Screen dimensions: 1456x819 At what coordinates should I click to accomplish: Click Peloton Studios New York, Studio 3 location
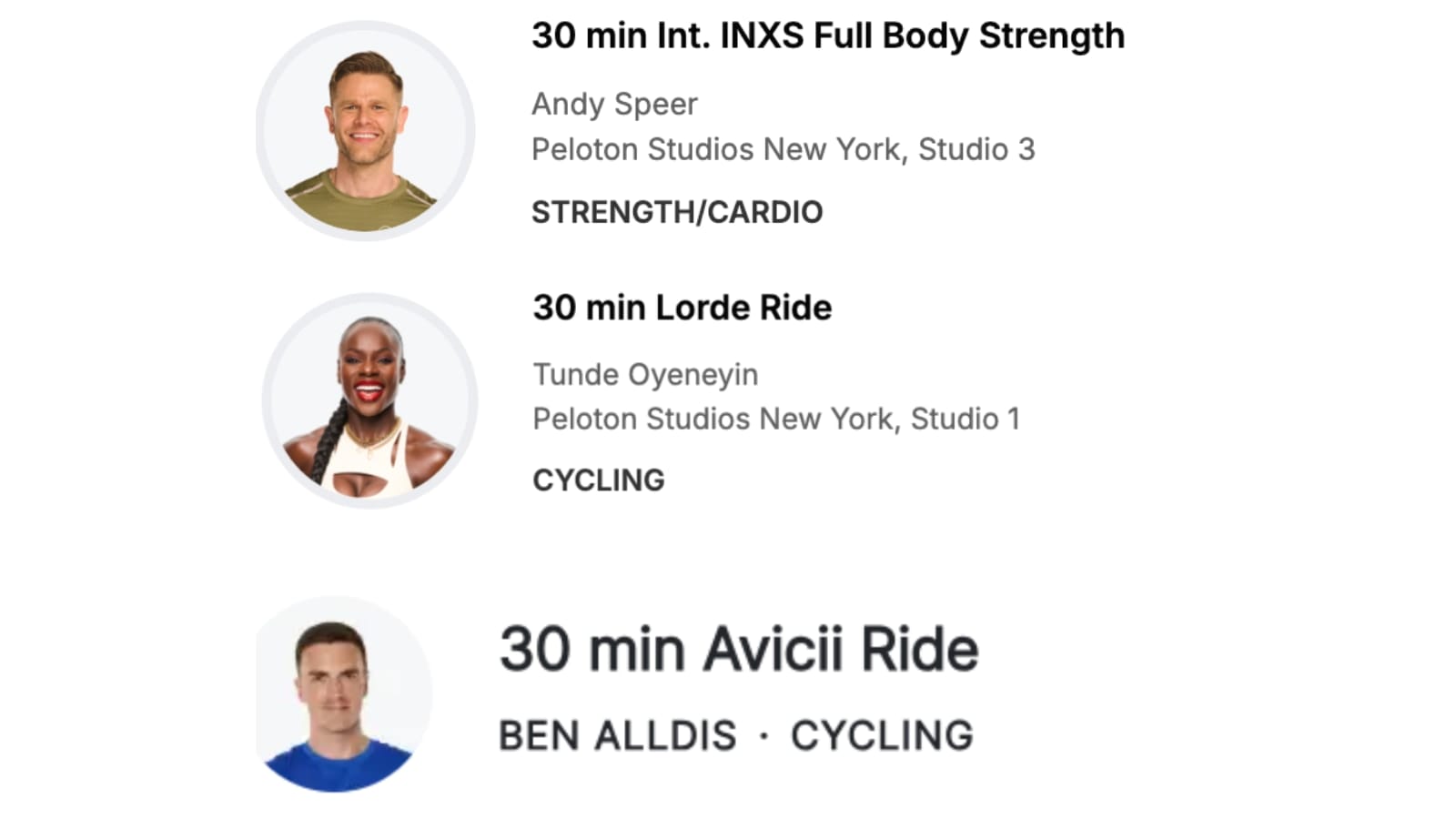tap(783, 149)
